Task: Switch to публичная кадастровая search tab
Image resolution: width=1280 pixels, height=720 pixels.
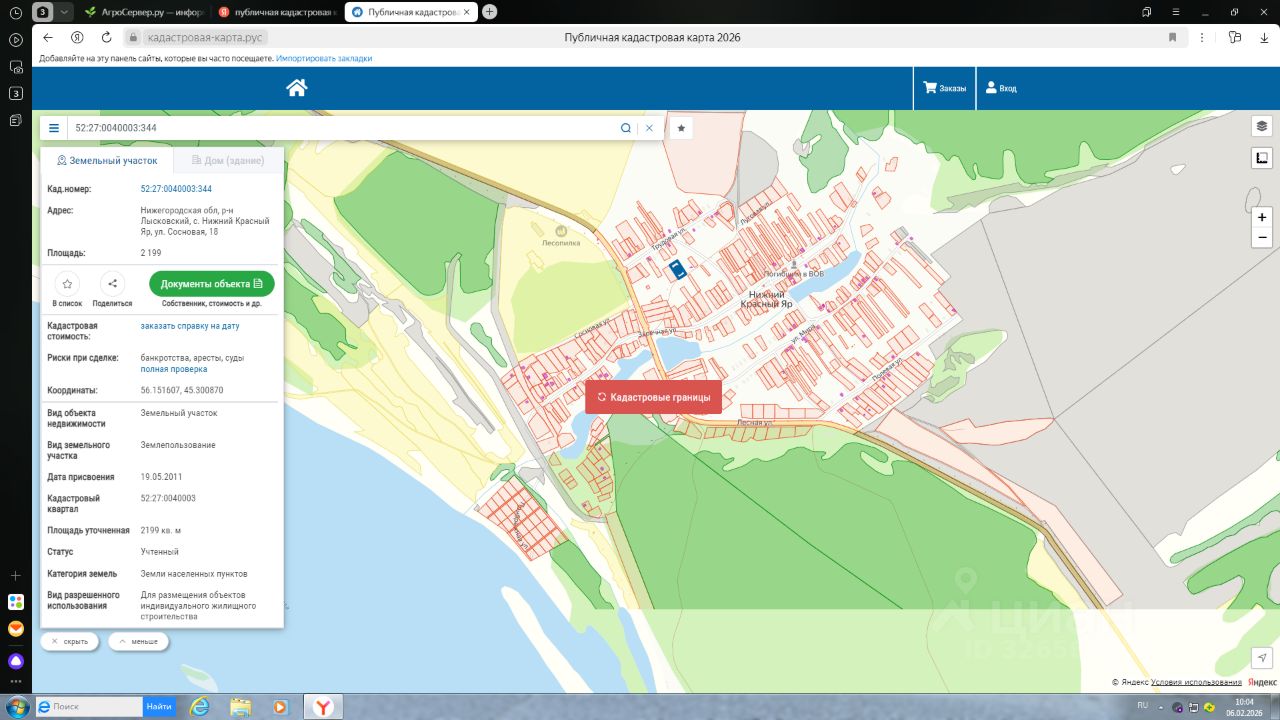Action: [277, 12]
